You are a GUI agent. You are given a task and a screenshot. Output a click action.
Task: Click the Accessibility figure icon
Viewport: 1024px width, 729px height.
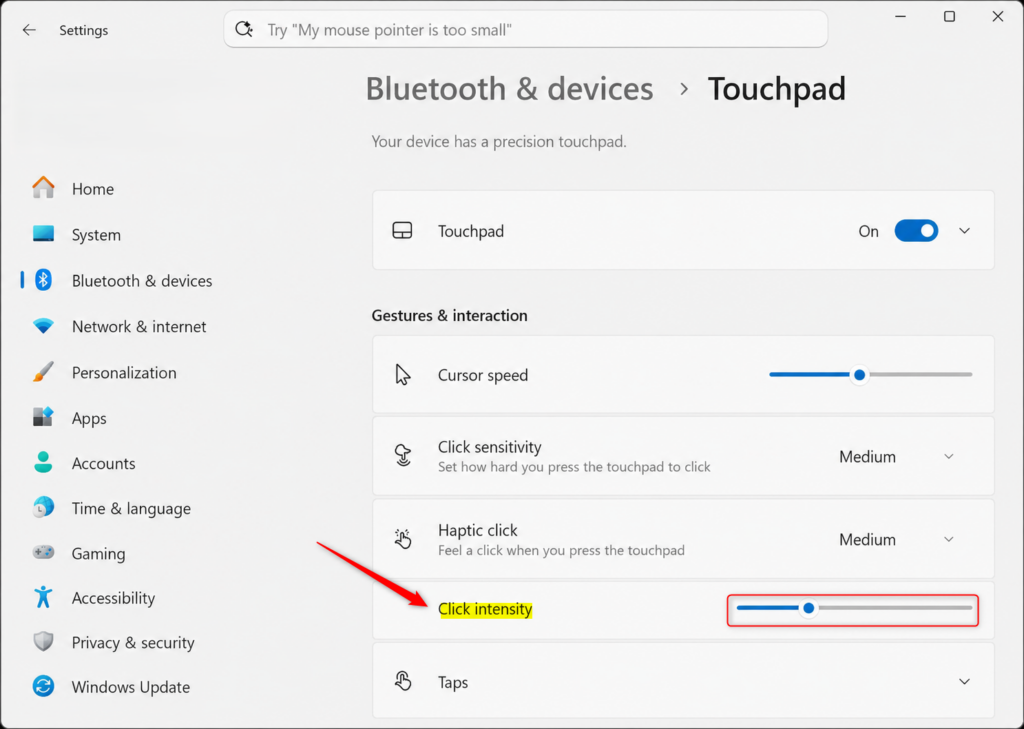click(43, 597)
